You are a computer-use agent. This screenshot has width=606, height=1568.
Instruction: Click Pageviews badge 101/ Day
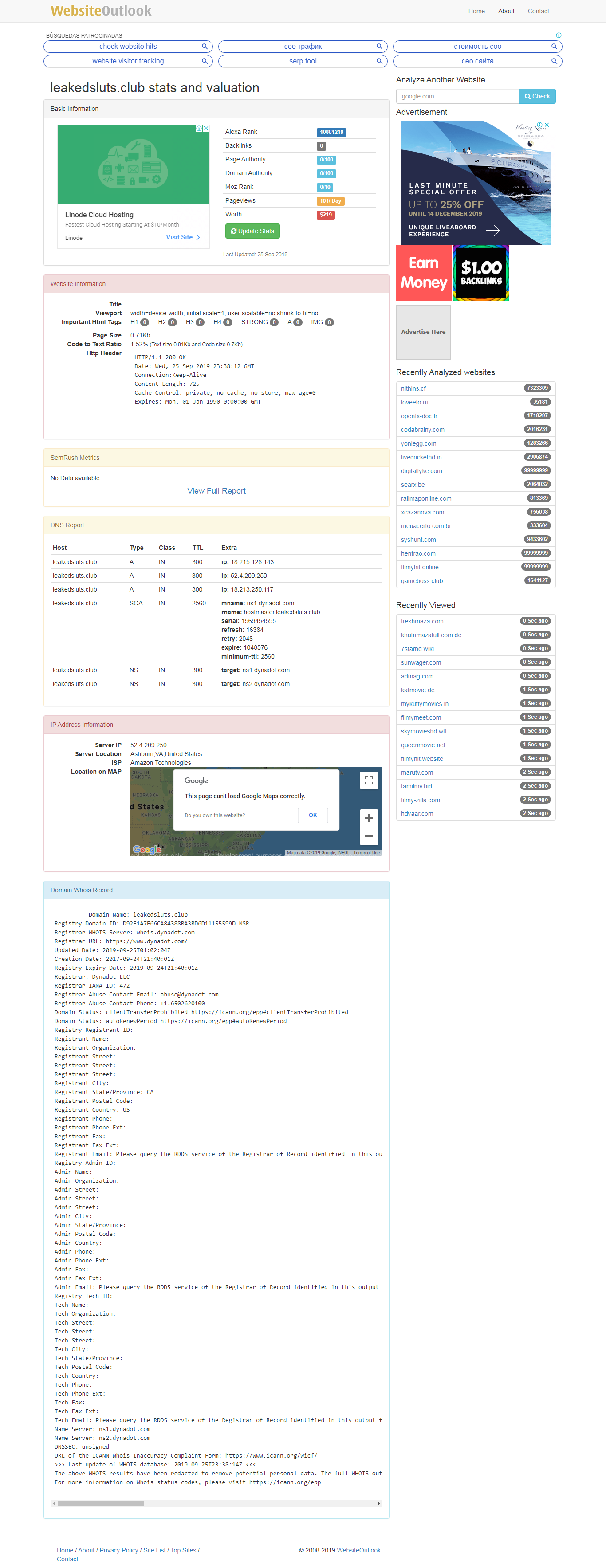(x=331, y=201)
